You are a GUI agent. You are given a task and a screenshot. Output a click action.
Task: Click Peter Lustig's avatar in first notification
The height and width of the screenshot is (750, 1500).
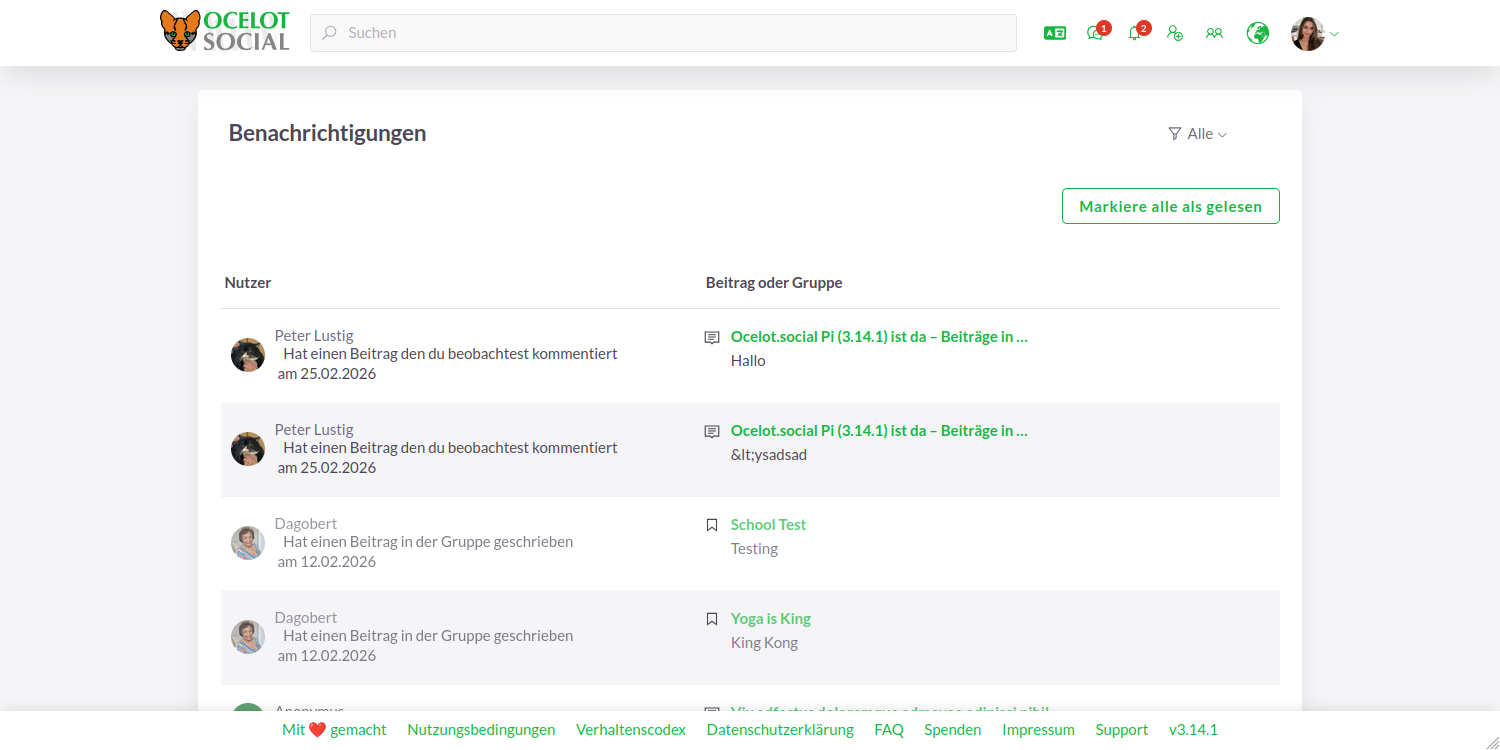[x=248, y=355]
